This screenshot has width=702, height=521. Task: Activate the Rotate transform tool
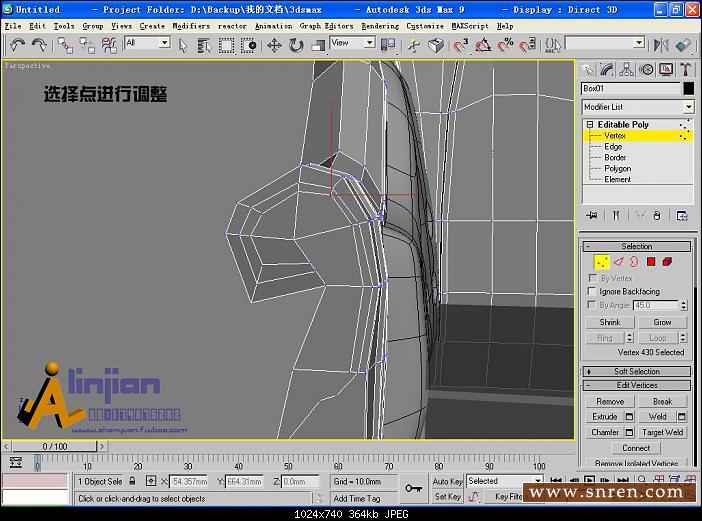tap(296, 45)
